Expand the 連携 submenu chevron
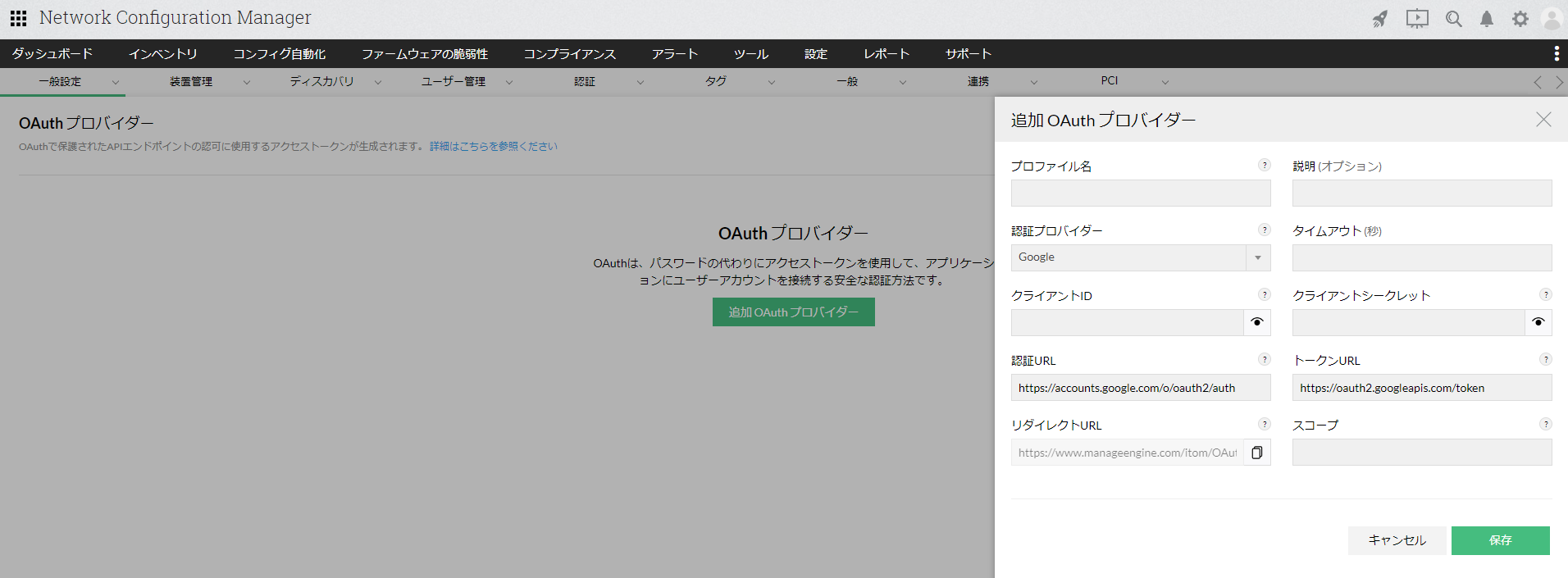Screen dimensions: 1568x578 [1034, 82]
